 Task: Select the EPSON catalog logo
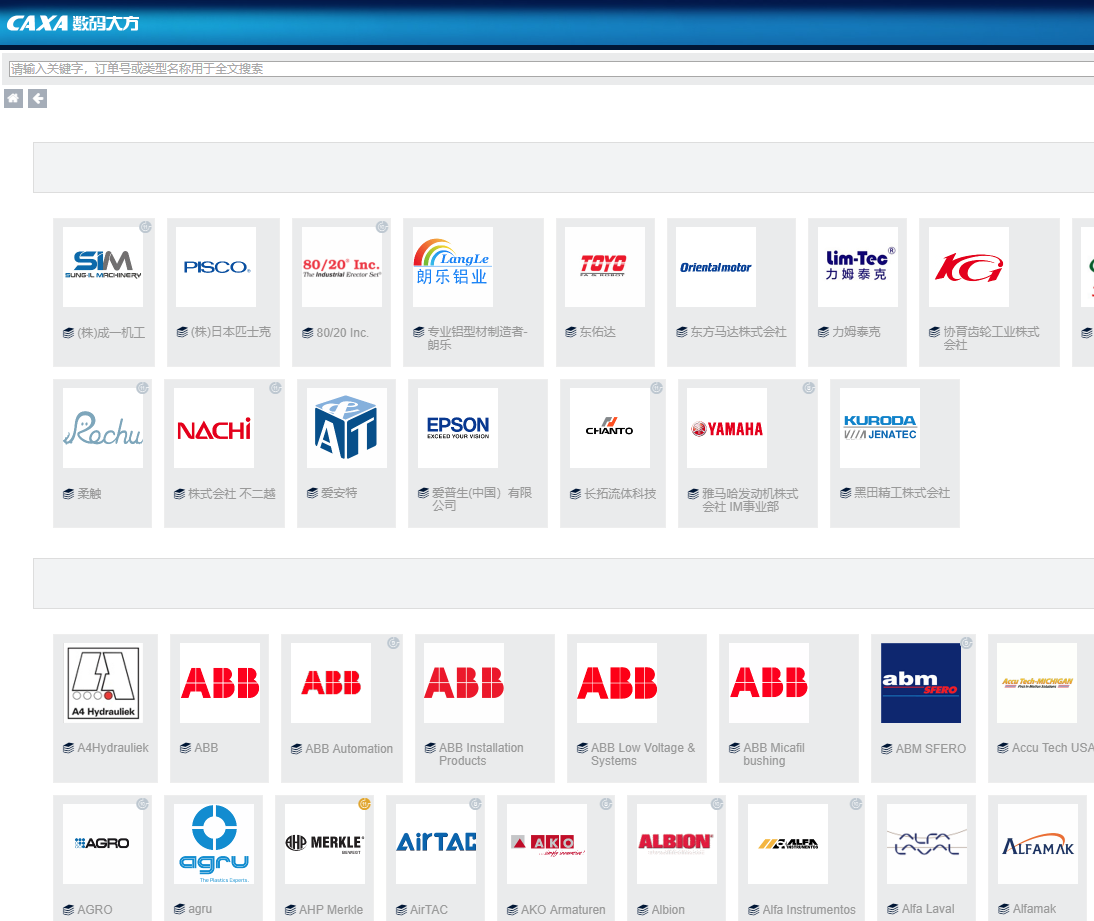(458, 428)
